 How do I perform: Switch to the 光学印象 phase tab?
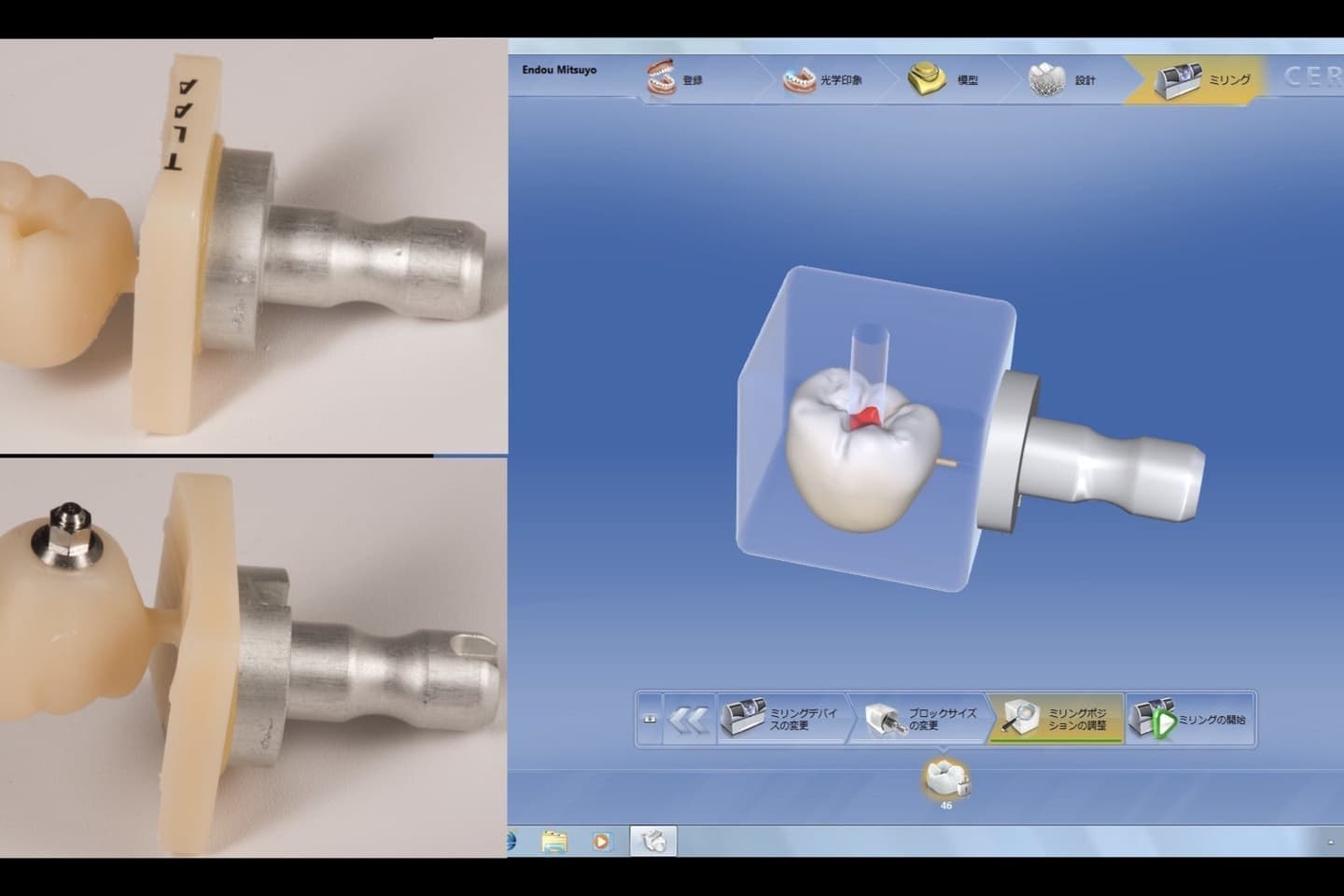(823, 79)
